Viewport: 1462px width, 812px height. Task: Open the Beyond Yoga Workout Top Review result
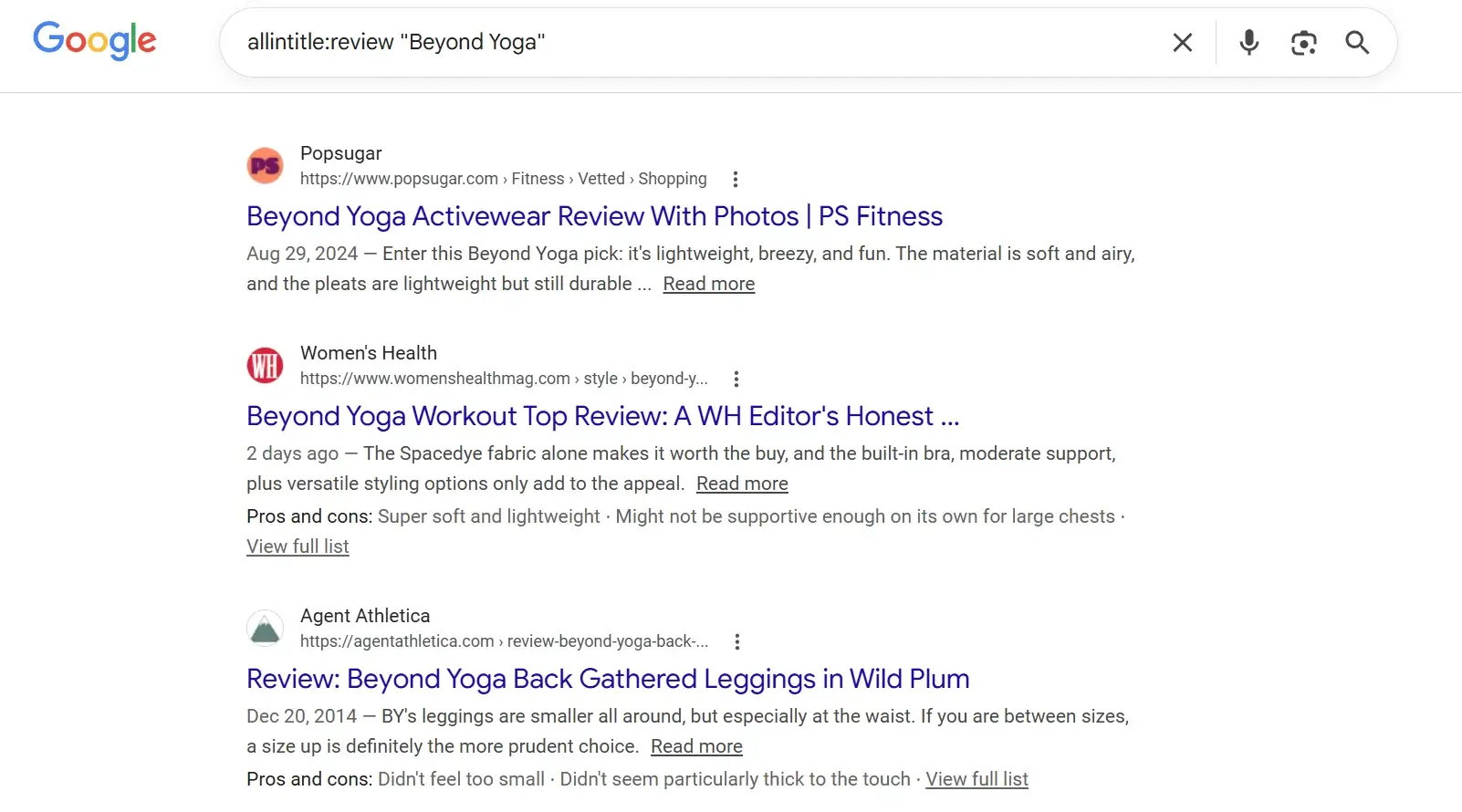(602, 416)
